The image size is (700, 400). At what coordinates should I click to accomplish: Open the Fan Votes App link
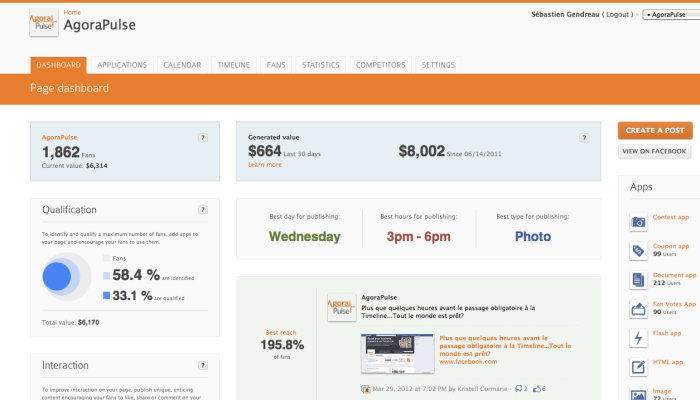674,304
